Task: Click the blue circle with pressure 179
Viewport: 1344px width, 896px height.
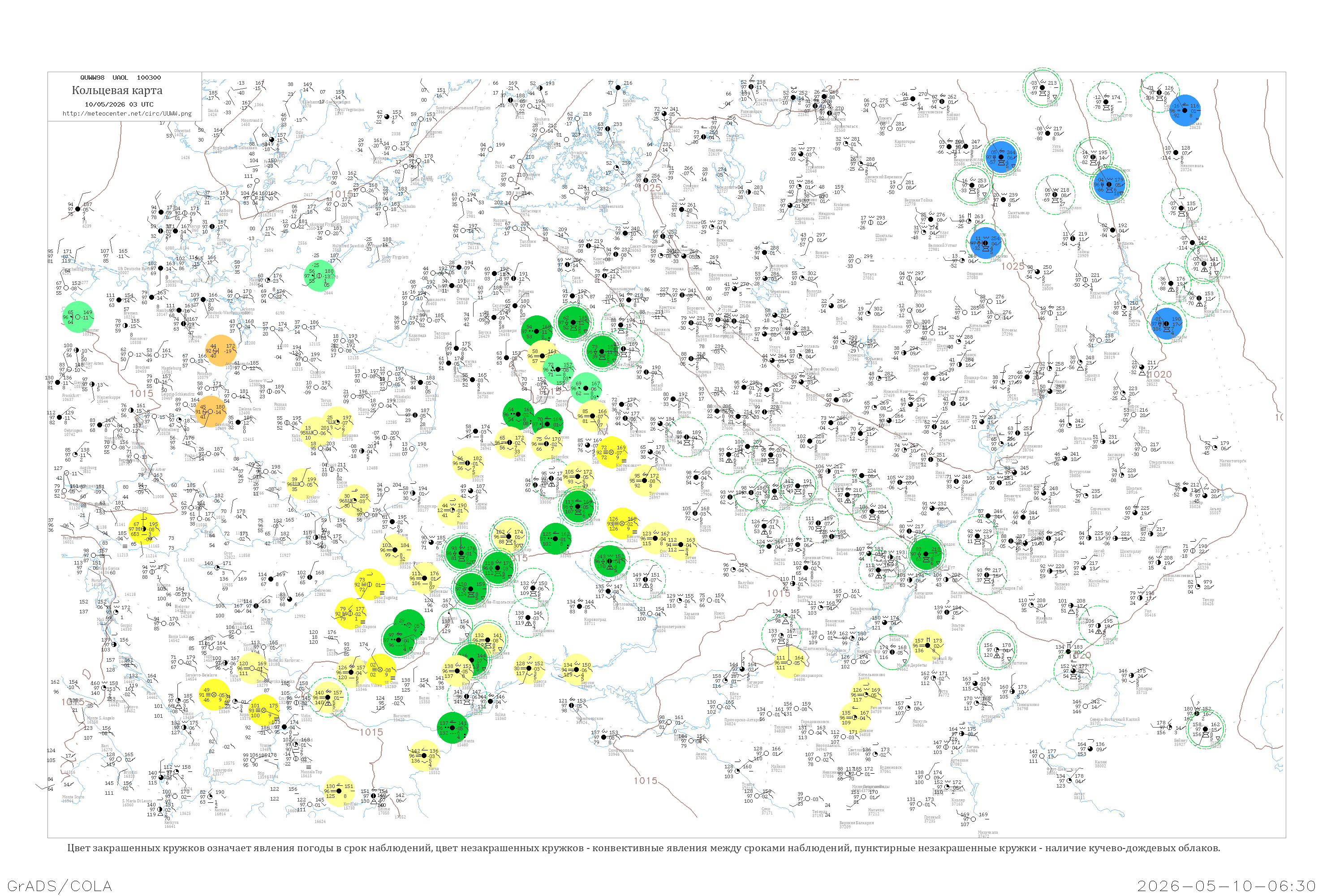Action: [x=1109, y=185]
